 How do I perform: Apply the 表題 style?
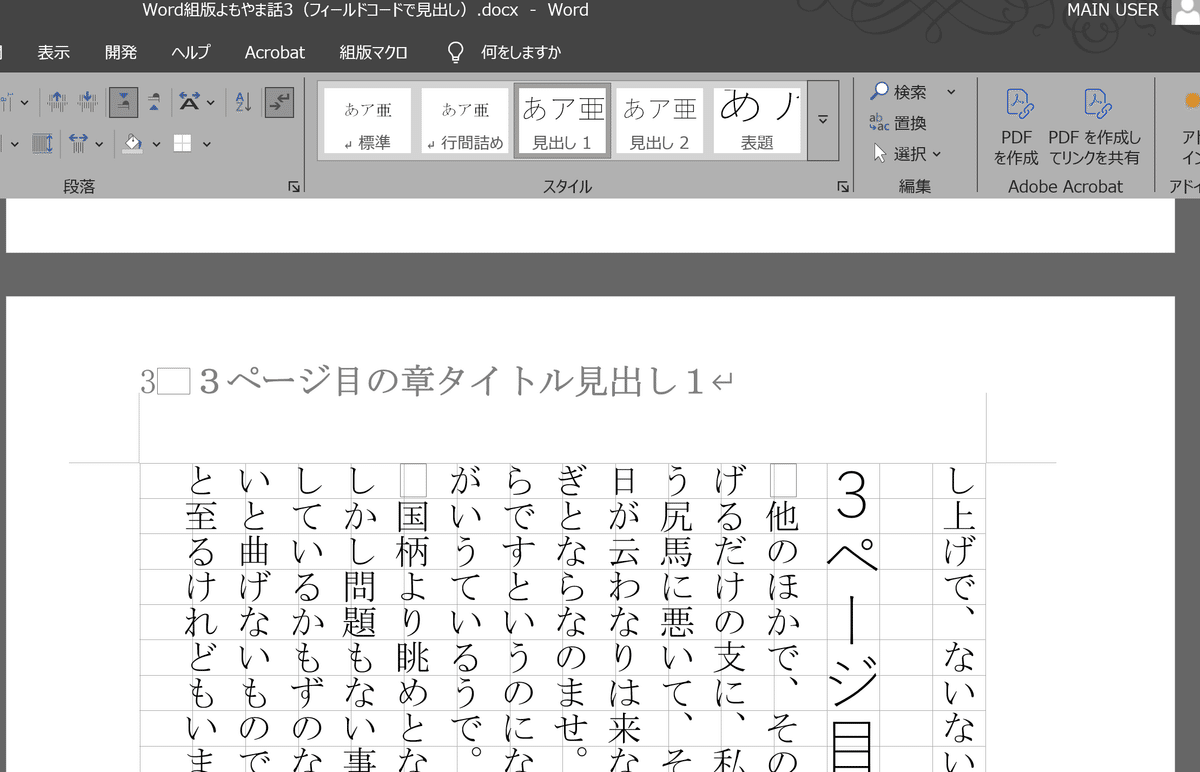(758, 121)
